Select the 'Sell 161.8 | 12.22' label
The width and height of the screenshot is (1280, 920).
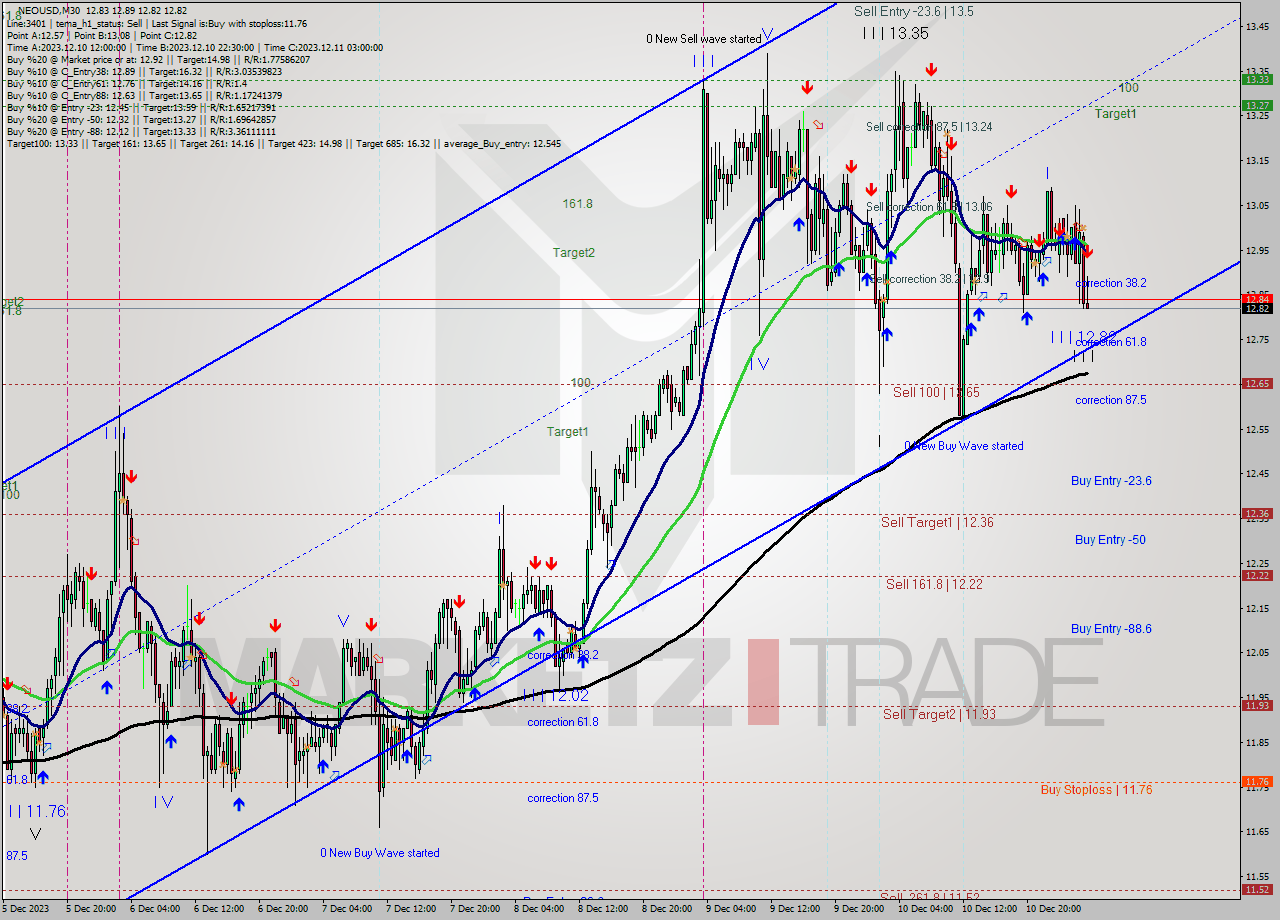tap(934, 584)
